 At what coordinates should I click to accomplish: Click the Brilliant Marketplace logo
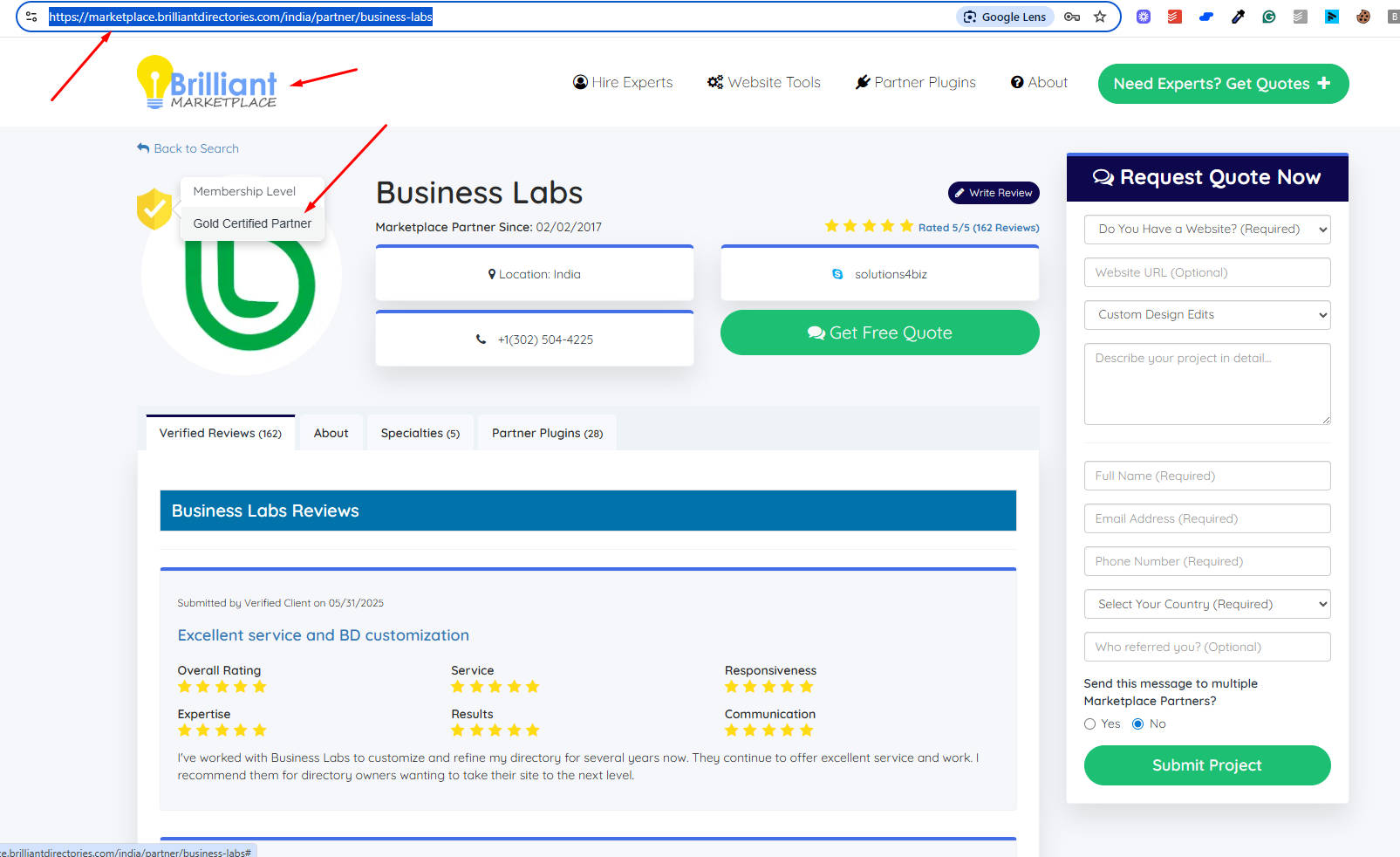coord(206,82)
